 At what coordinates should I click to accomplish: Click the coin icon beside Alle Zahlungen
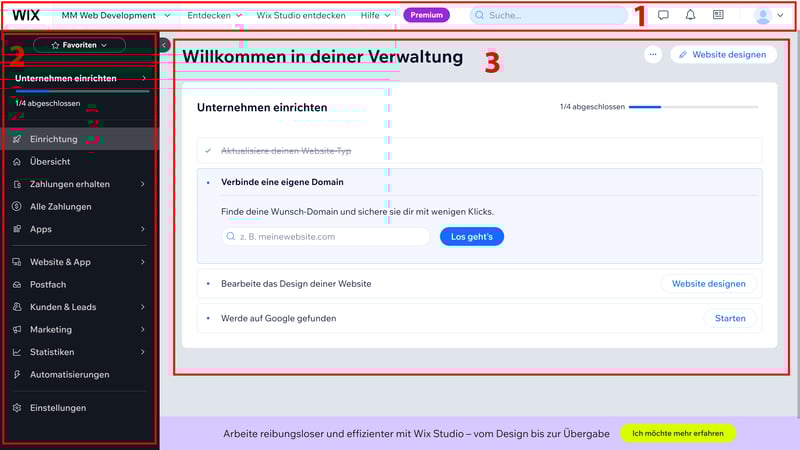(x=17, y=207)
